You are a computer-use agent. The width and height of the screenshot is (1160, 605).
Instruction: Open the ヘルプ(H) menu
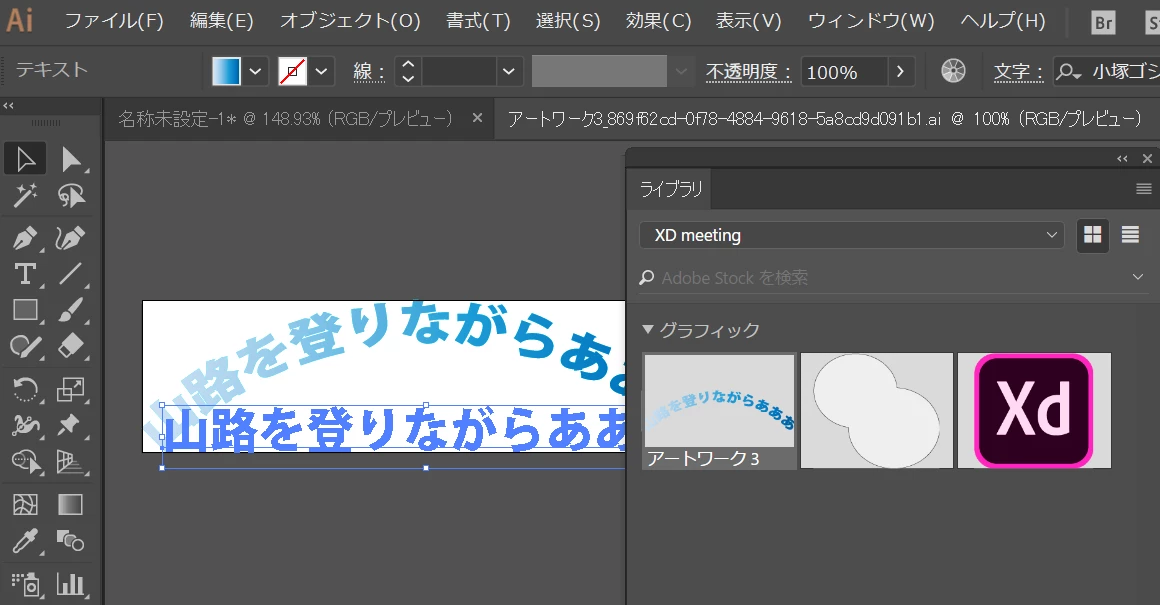pos(1002,21)
